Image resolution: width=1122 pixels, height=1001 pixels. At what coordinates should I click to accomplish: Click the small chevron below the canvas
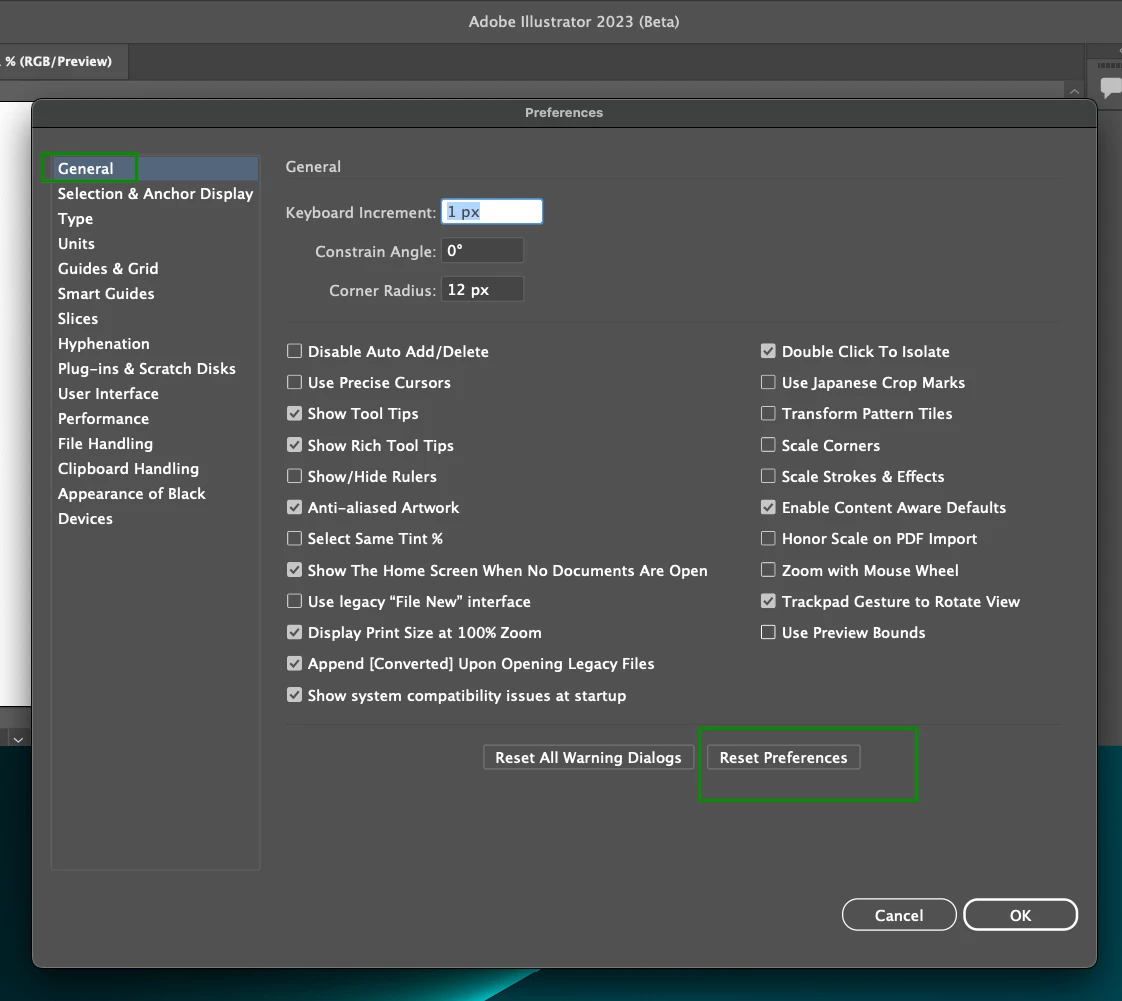click(x=19, y=739)
